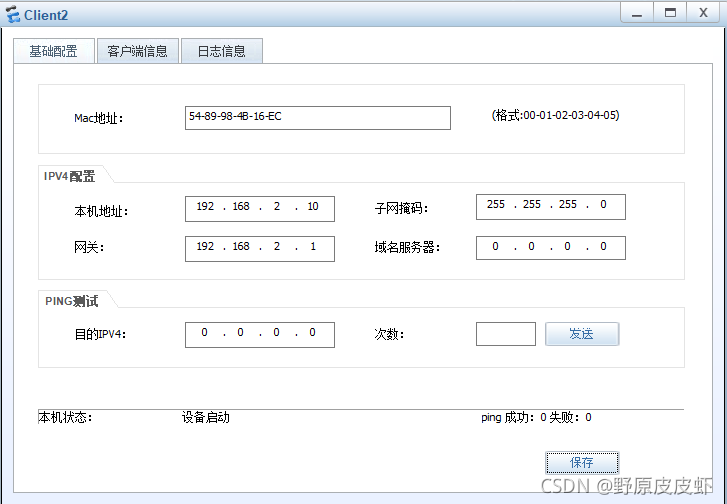Click the IPV4配置 group heading

click(70, 176)
